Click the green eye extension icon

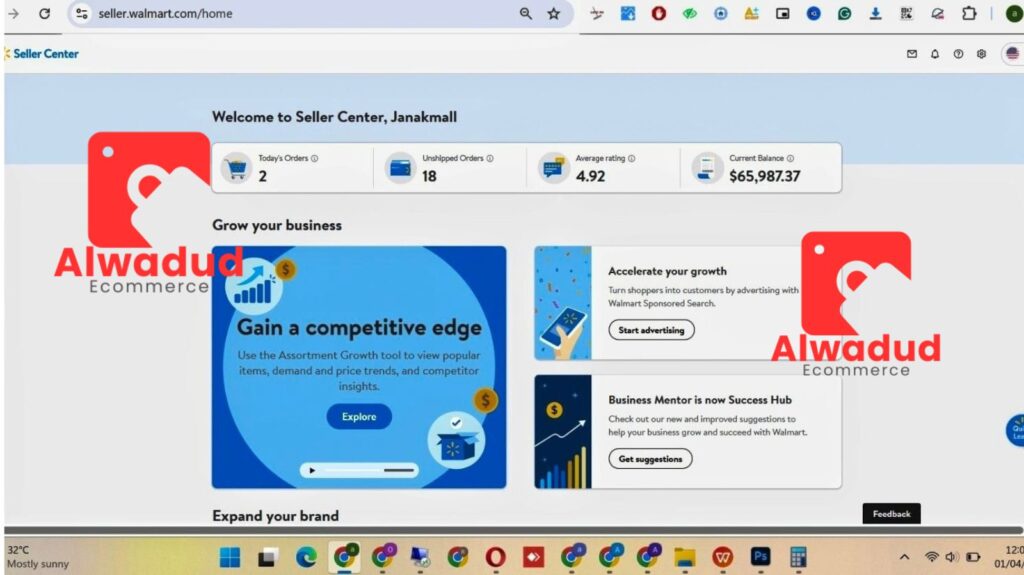click(690, 13)
